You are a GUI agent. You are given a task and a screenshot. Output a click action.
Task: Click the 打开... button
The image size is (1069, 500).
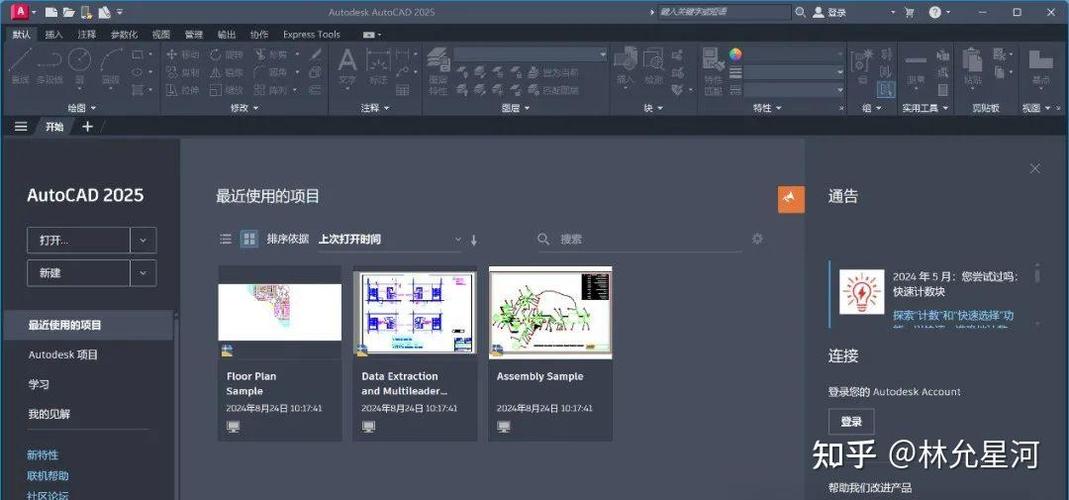pos(78,240)
